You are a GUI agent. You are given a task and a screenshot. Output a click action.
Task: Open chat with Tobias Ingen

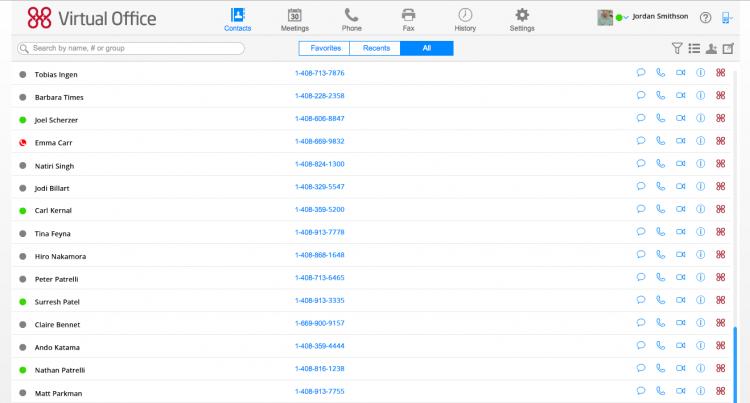(641, 73)
